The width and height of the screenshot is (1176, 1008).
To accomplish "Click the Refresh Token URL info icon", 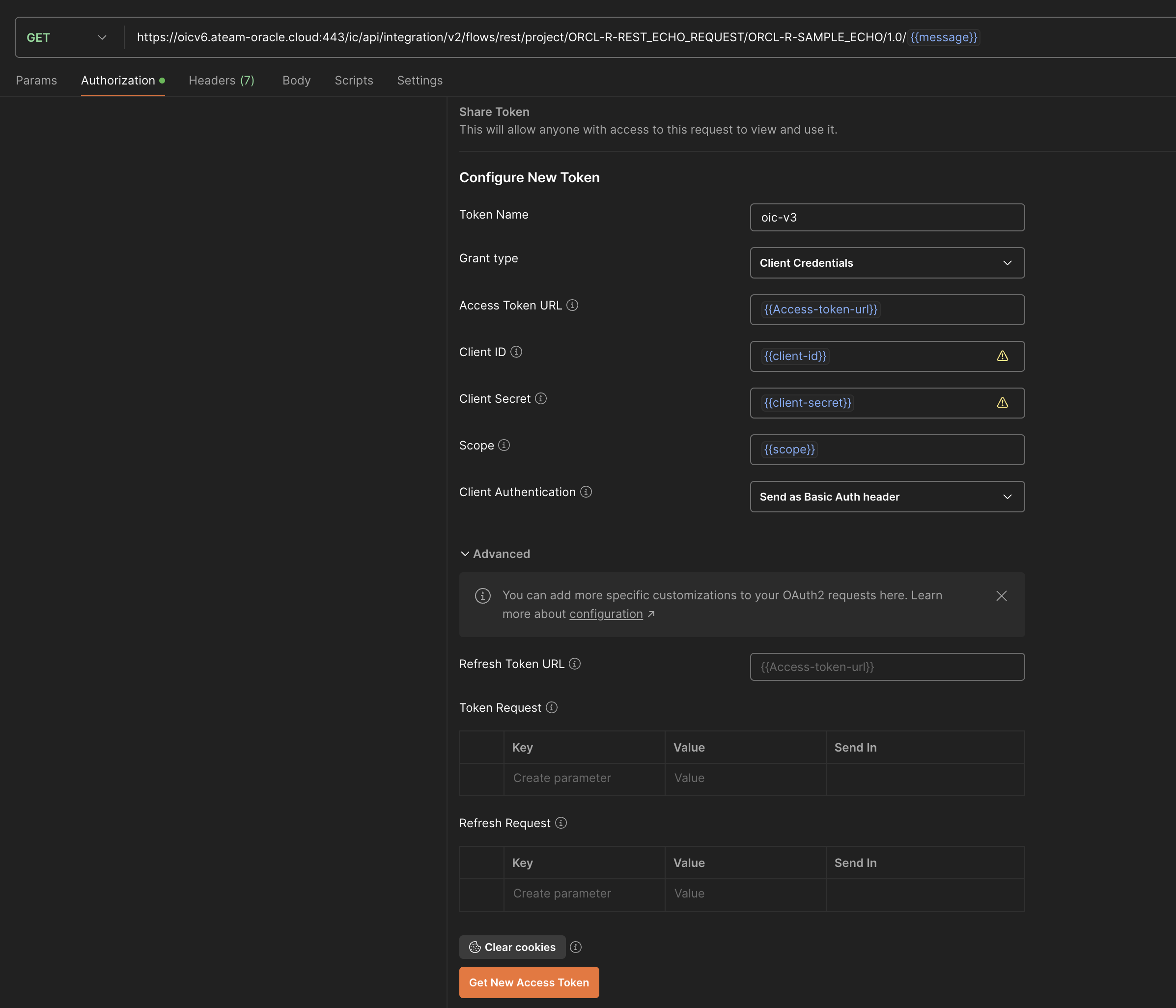I will pyautogui.click(x=574, y=664).
